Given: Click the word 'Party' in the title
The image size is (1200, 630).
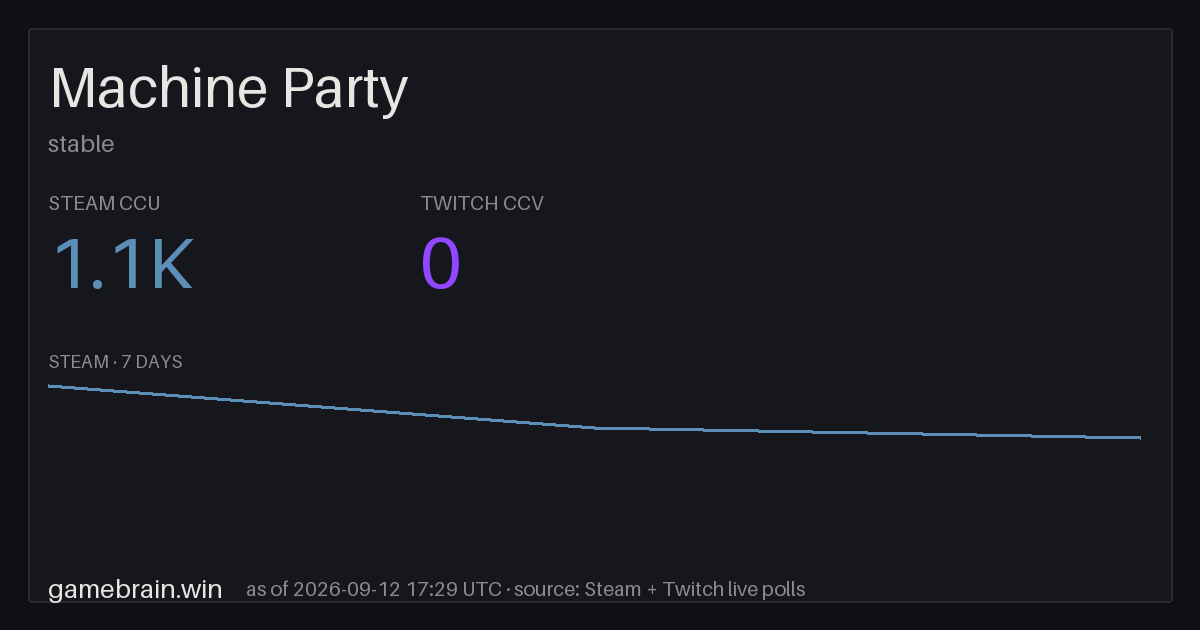Looking at the screenshot, I should (346, 91).
